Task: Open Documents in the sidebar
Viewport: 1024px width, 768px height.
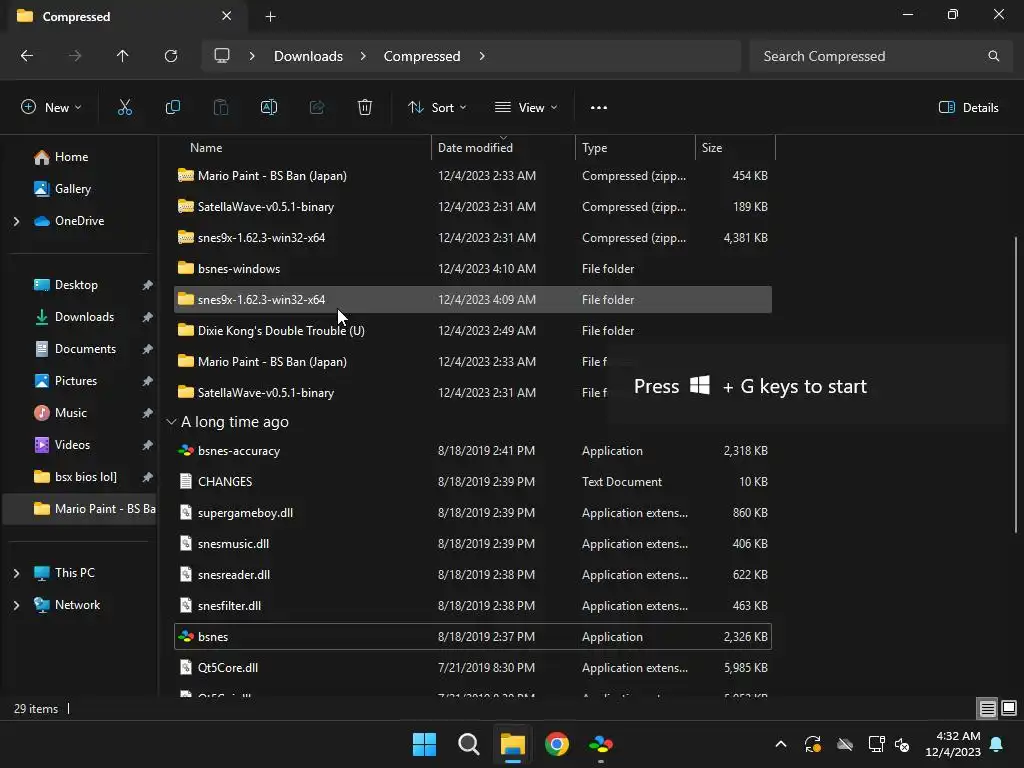Action: 79,349
